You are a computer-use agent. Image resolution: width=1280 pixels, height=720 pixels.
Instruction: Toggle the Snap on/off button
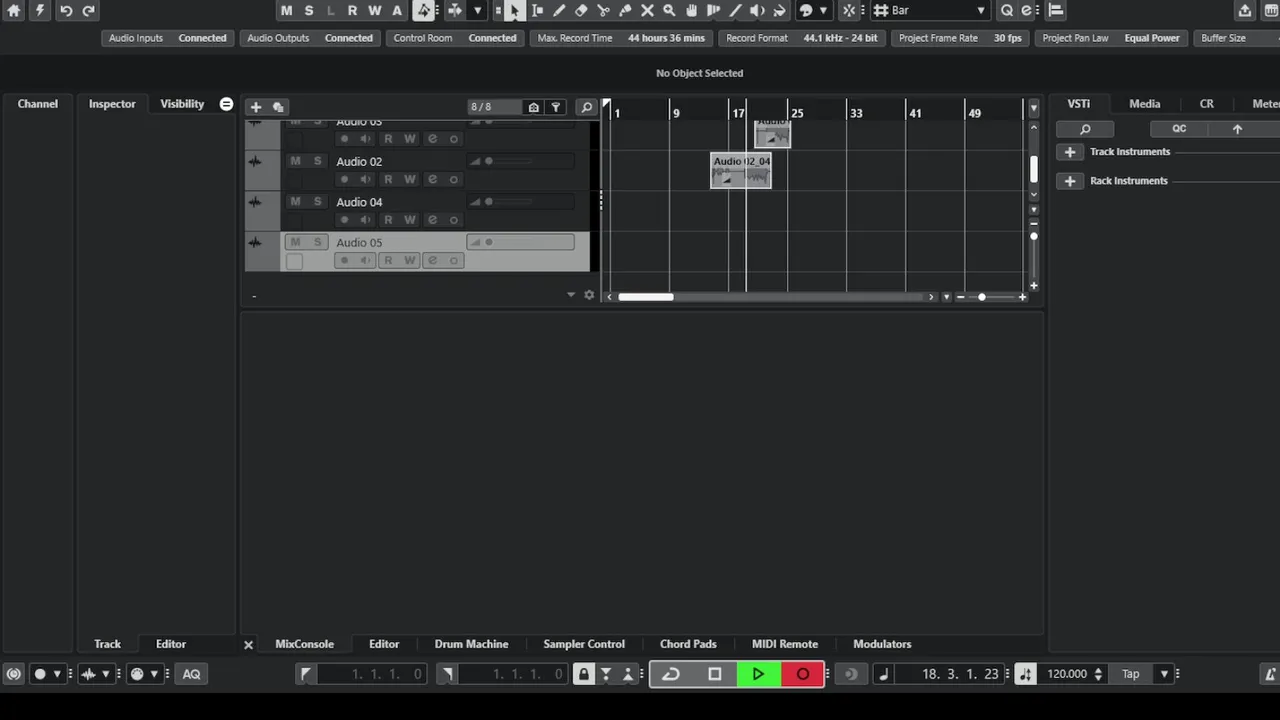(849, 10)
